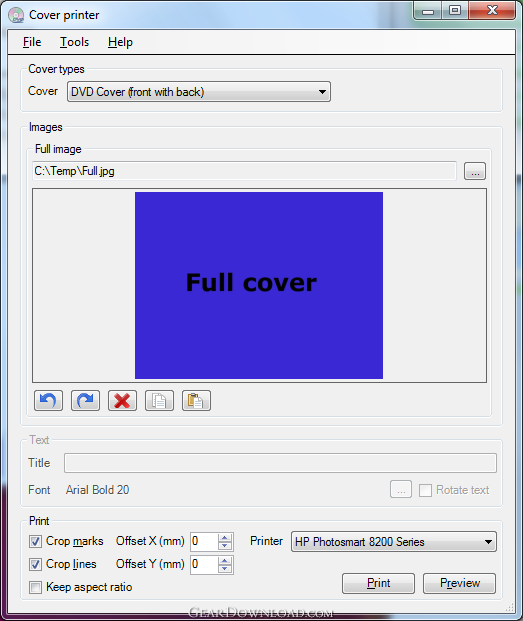This screenshot has width=523, height=621.
Task: Toggle the Crop marks checkbox
Action: click(x=35, y=541)
